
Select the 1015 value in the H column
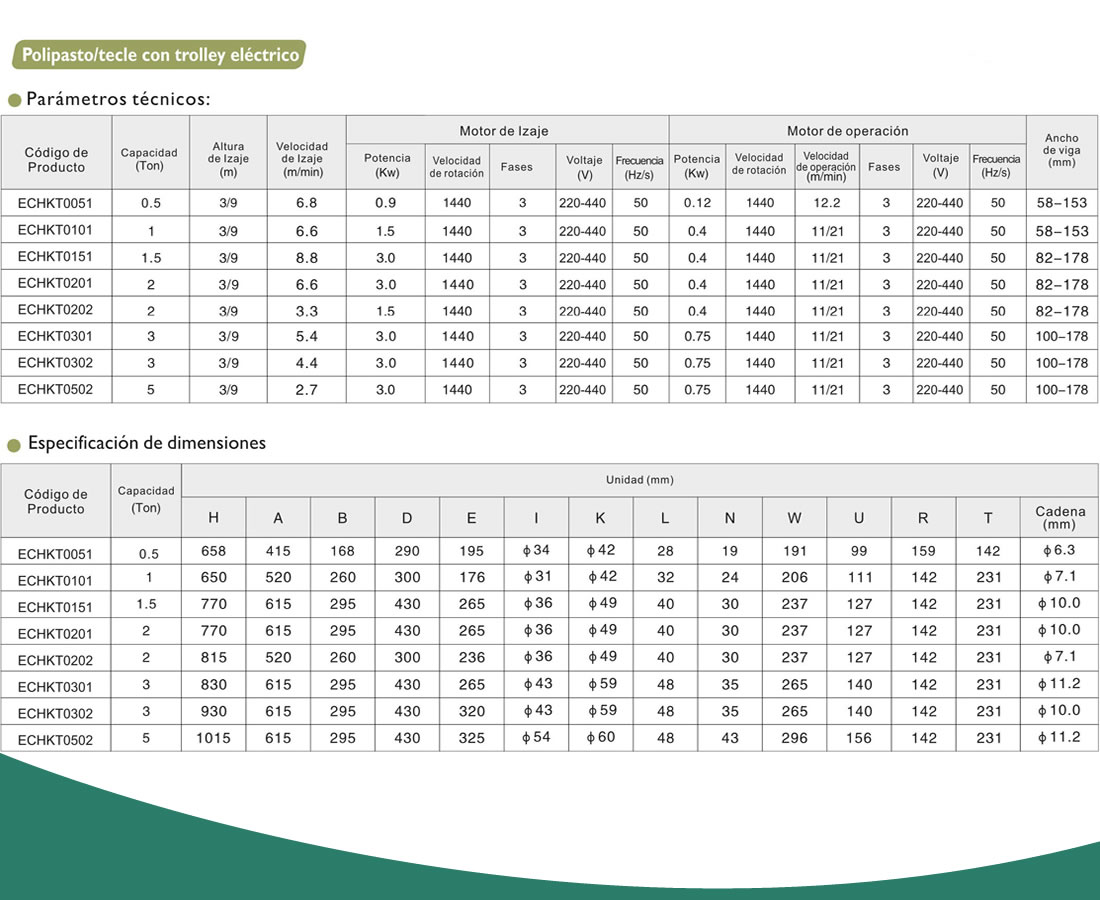click(214, 738)
